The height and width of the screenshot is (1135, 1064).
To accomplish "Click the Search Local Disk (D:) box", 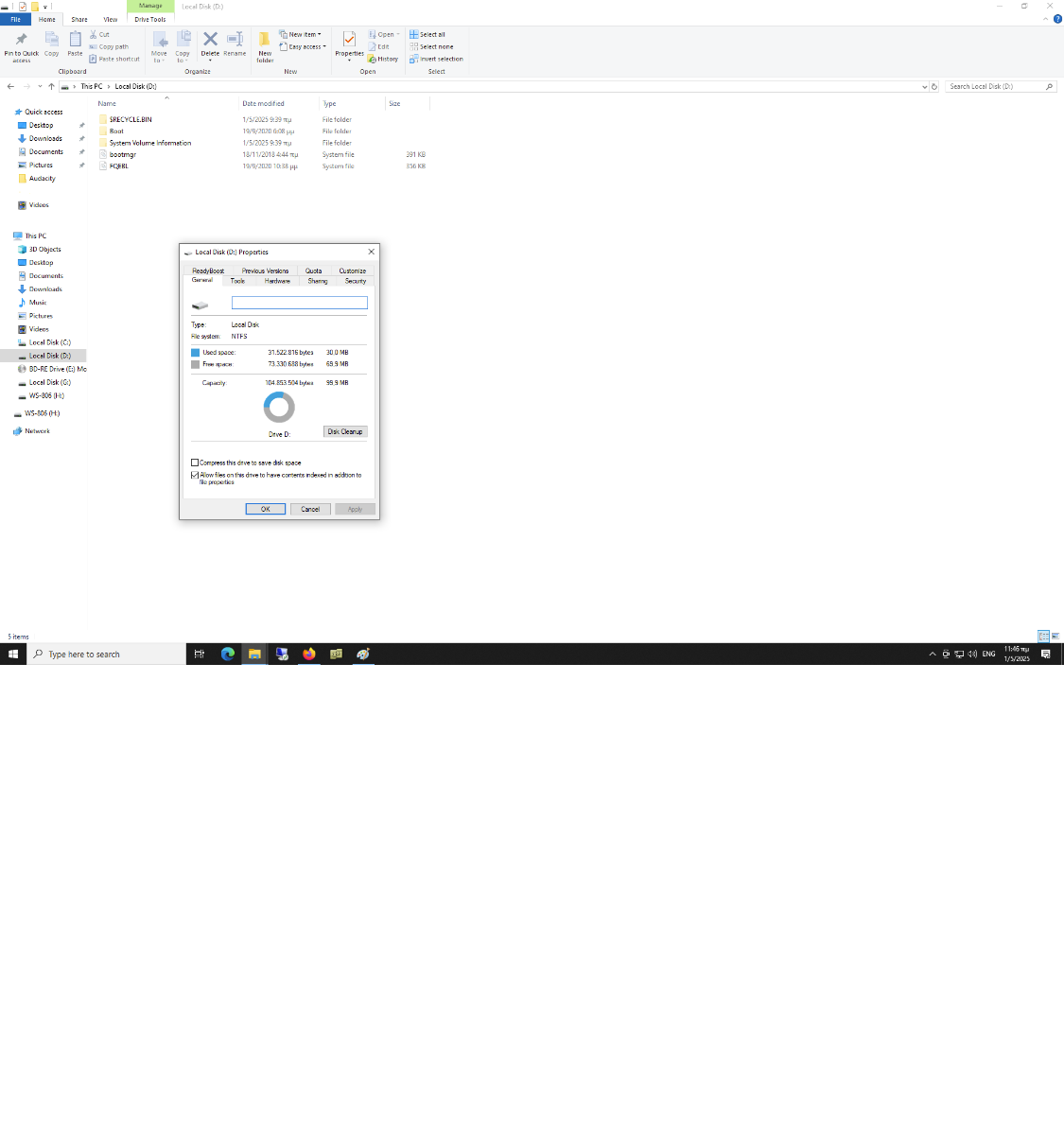I will (1001, 86).
